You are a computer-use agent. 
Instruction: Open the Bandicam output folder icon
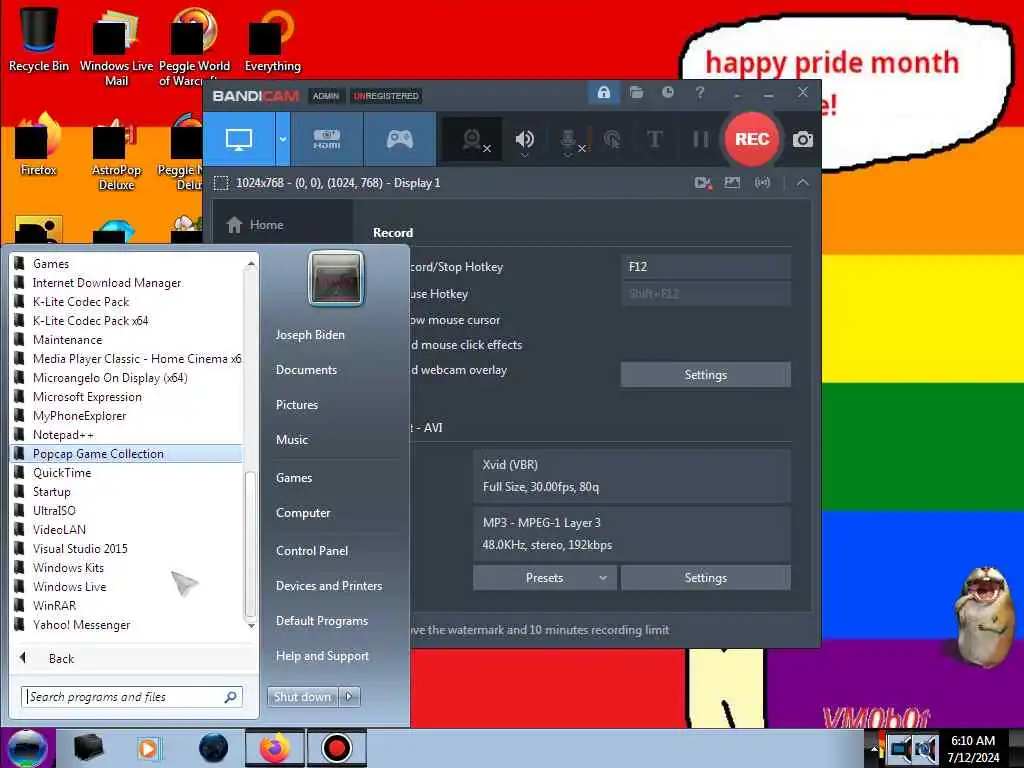tap(636, 93)
